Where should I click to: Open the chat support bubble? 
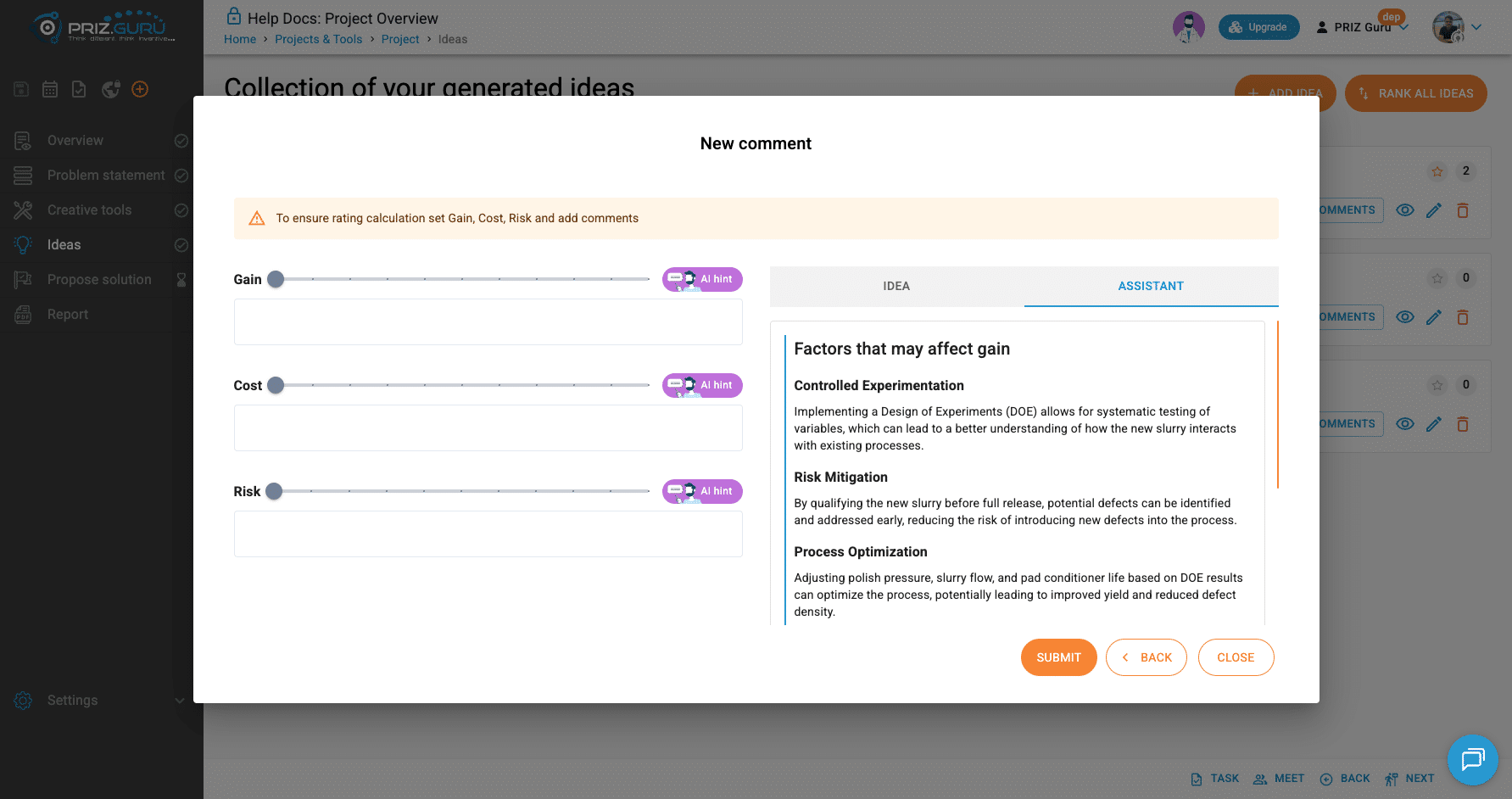coord(1473,760)
